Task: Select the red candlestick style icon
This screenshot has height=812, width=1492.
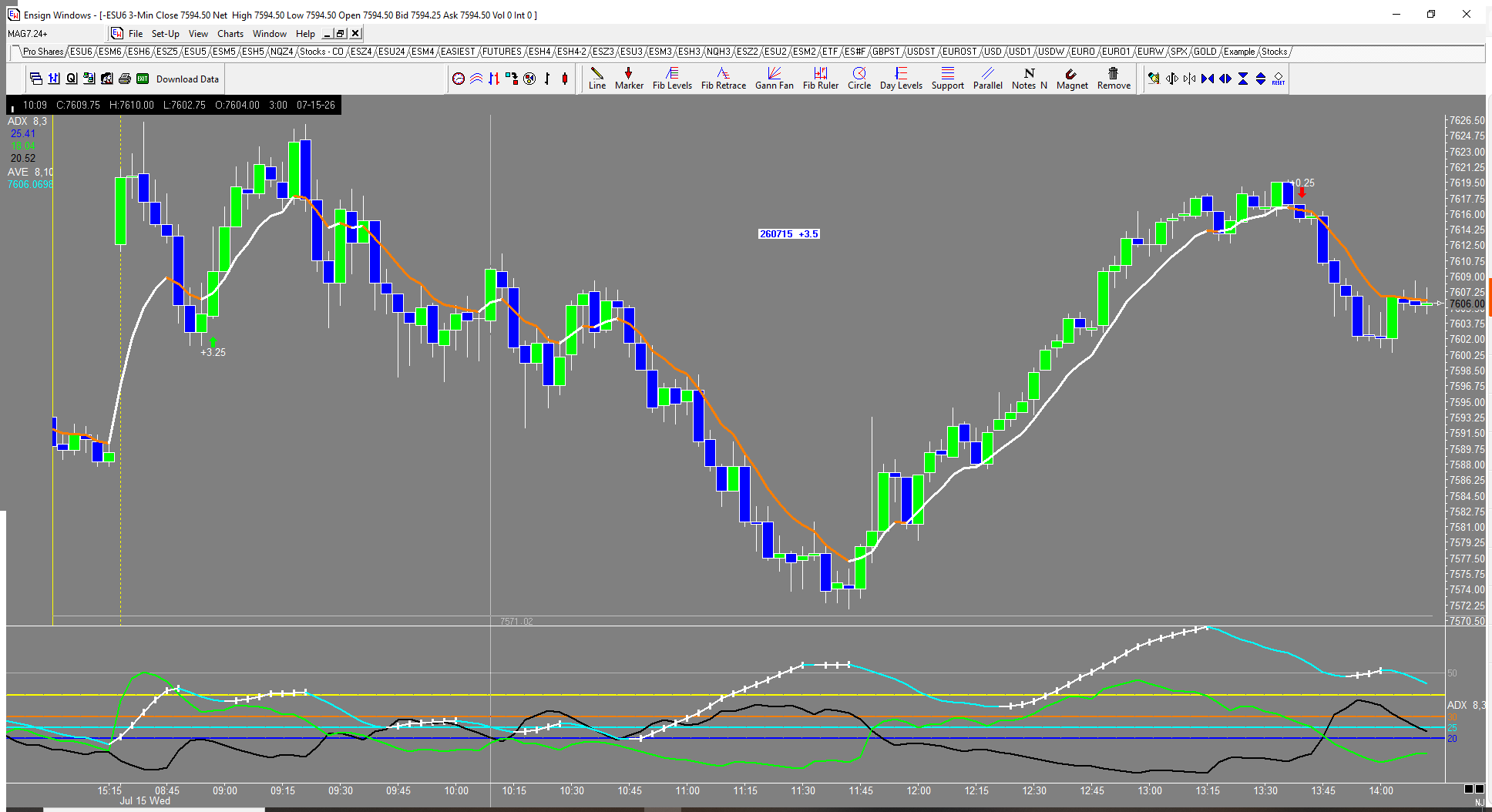Action: 565,79
